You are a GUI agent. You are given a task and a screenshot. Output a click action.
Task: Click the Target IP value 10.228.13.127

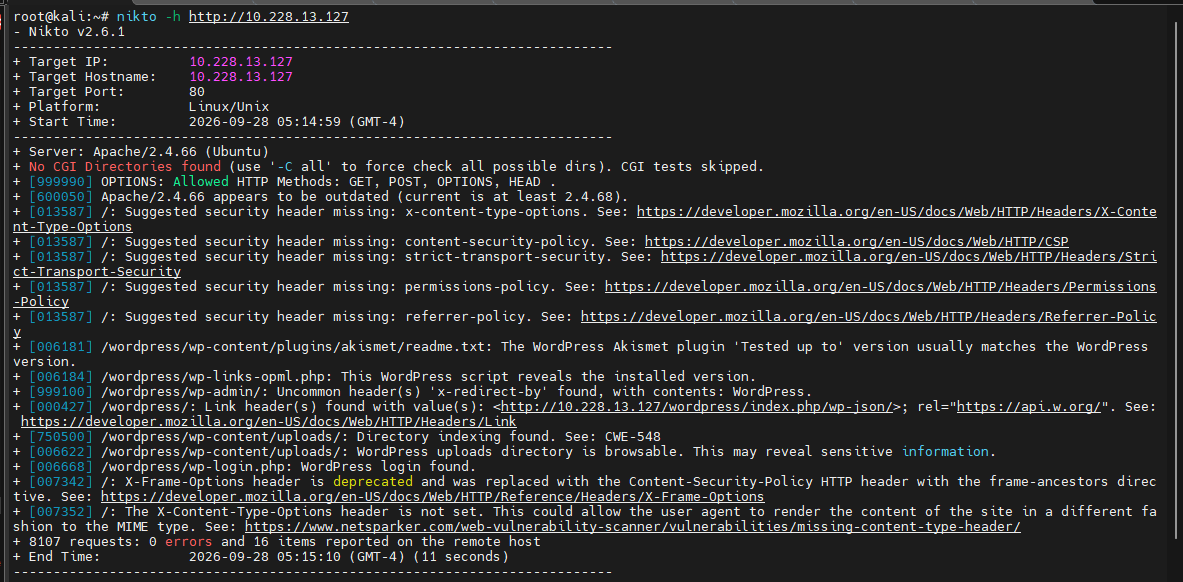241,62
